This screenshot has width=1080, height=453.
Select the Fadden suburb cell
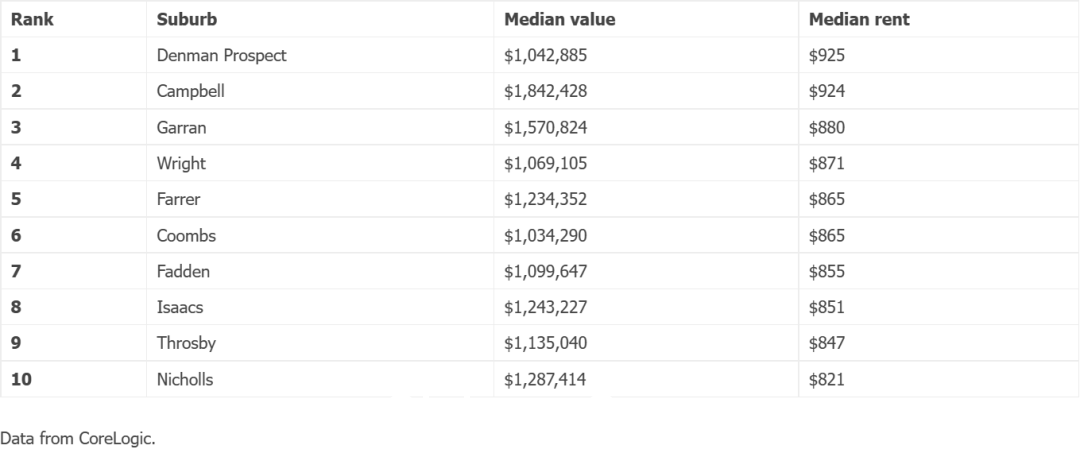click(320, 271)
